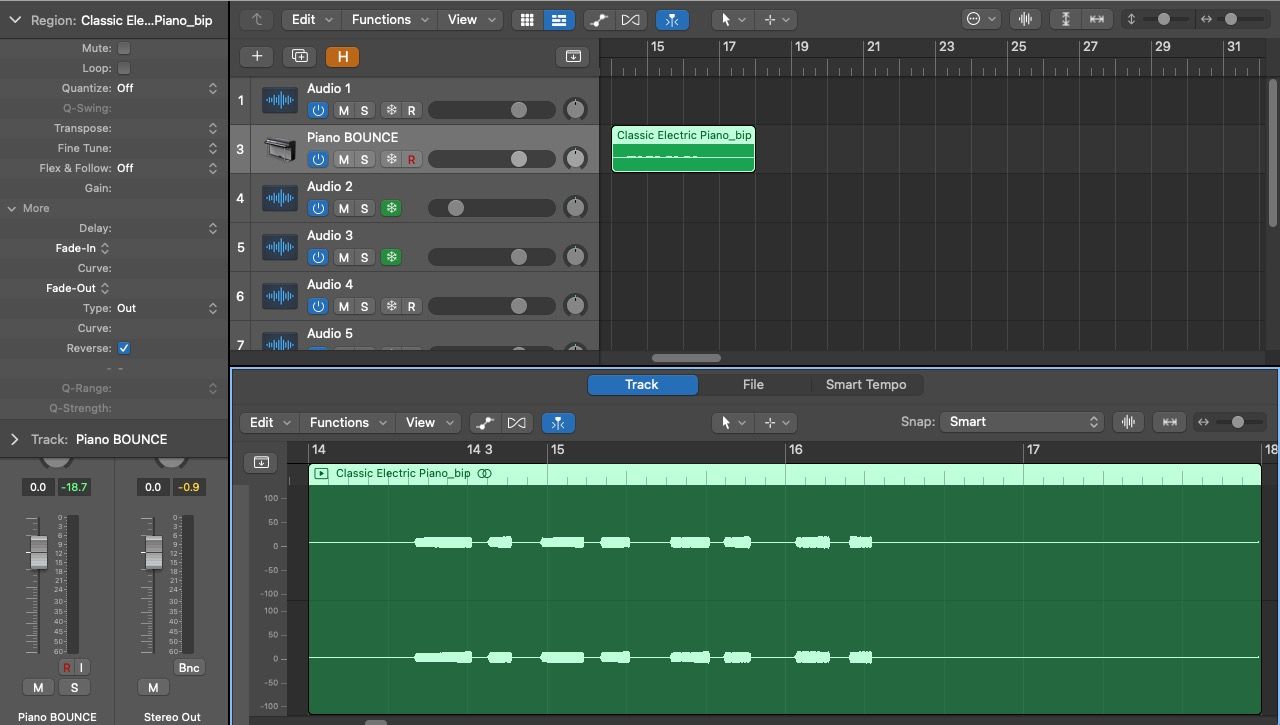The height and width of the screenshot is (725, 1280).
Task: Open the Snap Smart dropdown in the editor
Action: point(1022,421)
